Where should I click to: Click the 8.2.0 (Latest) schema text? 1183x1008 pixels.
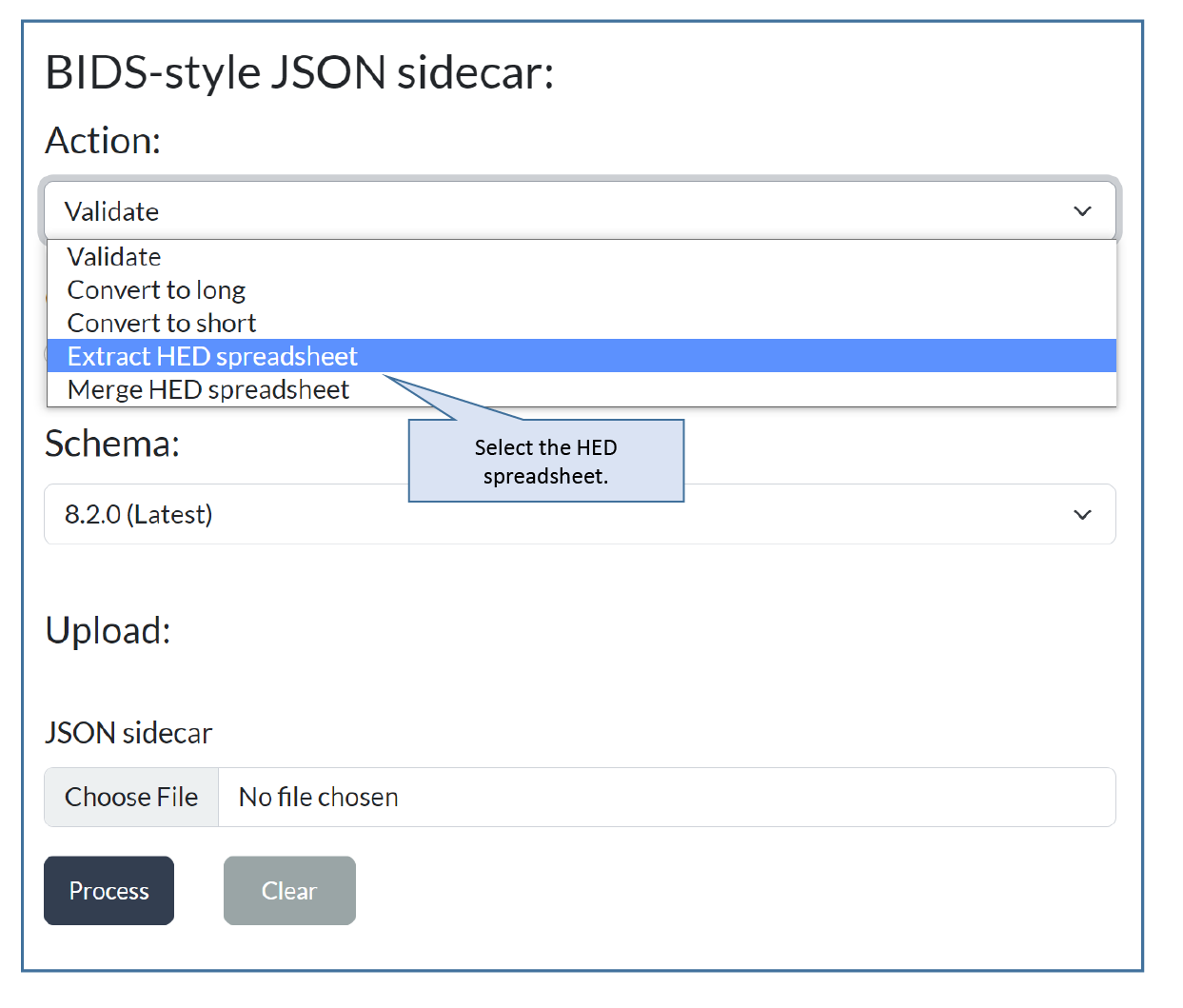click(x=139, y=515)
